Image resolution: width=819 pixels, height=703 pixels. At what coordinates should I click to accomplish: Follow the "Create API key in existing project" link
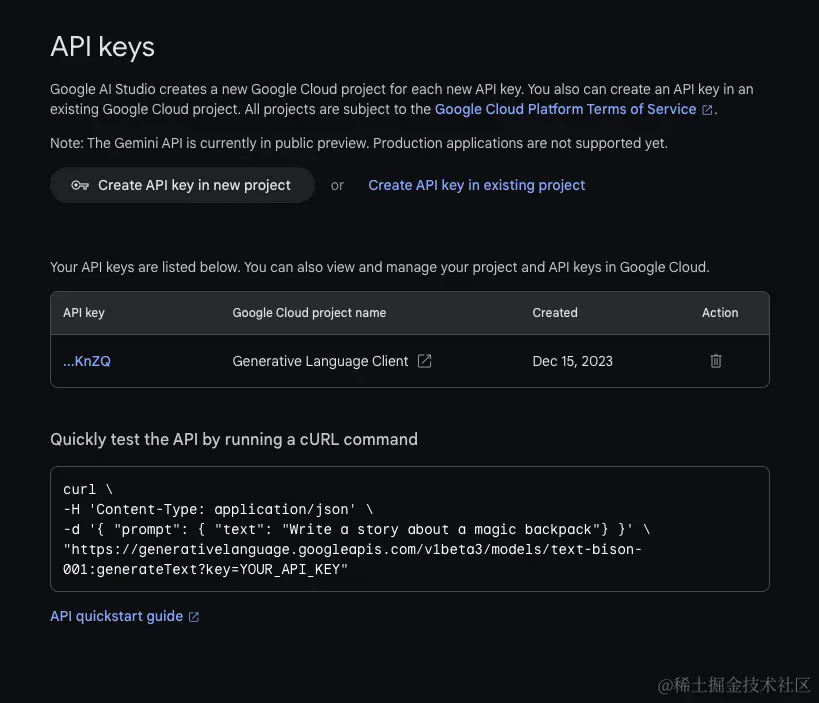click(476, 185)
